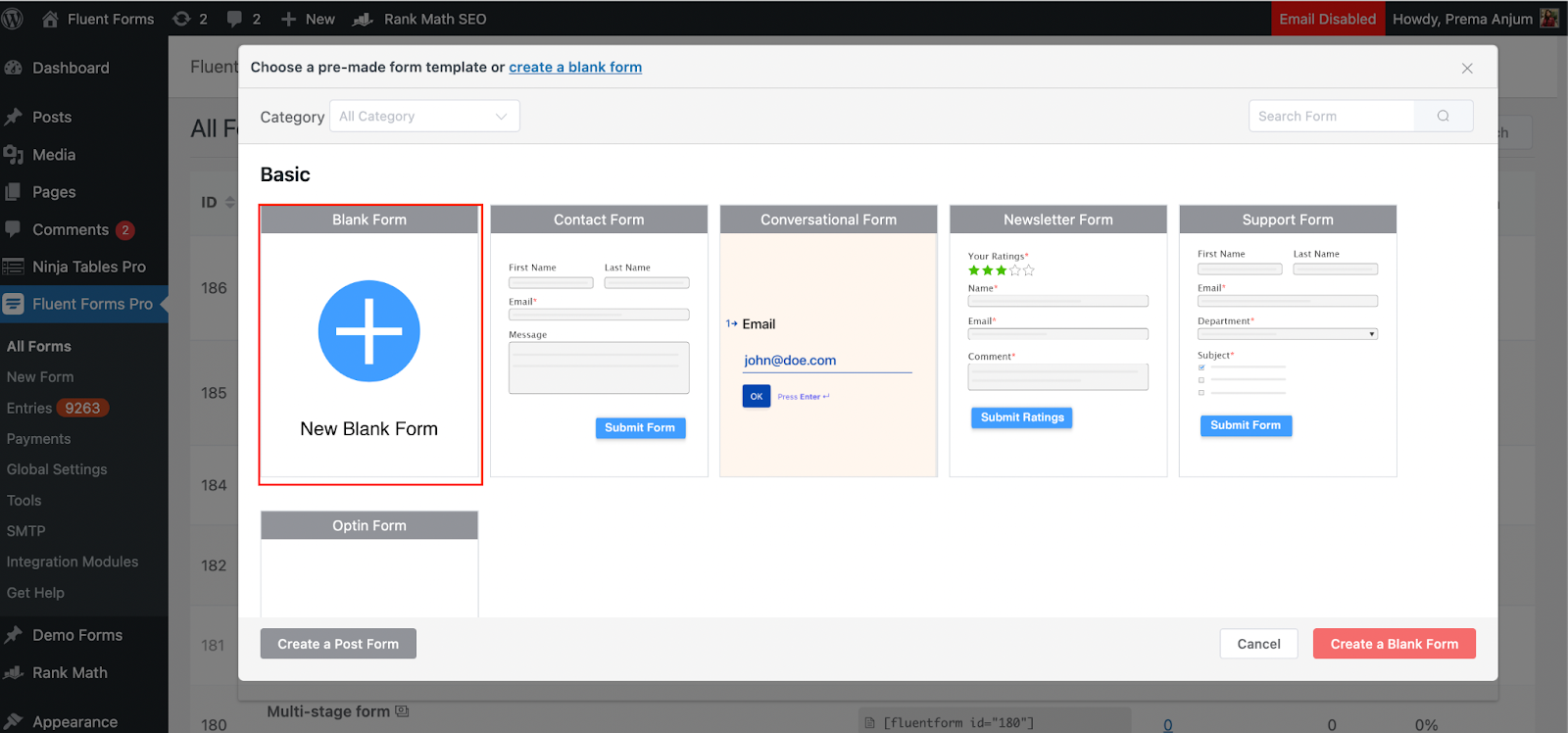Click the 9263 entries badge
1568x733 pixels.
coord(82,408)
